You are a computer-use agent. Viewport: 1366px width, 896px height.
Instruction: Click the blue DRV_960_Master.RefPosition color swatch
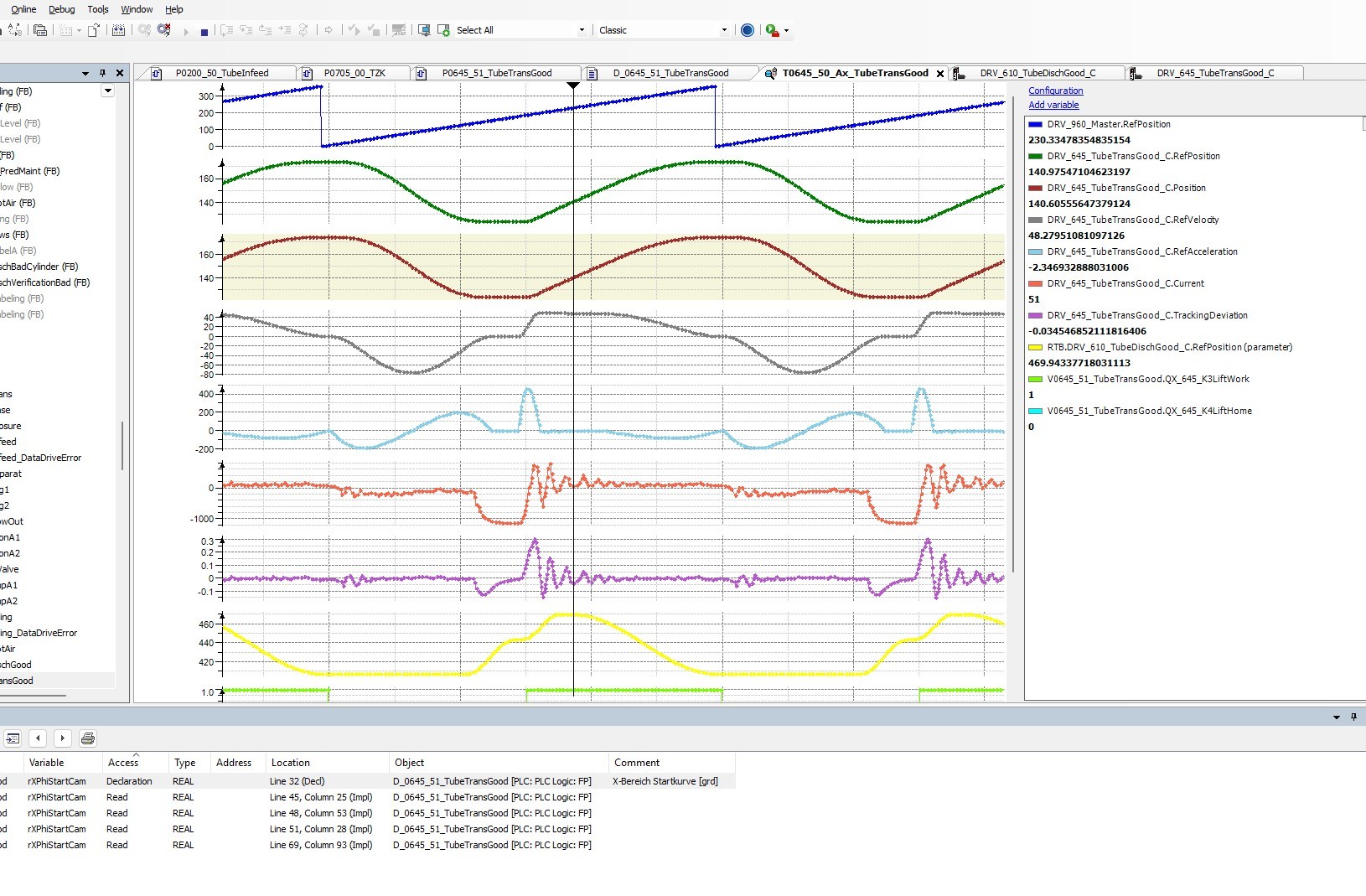(1035, 124)
